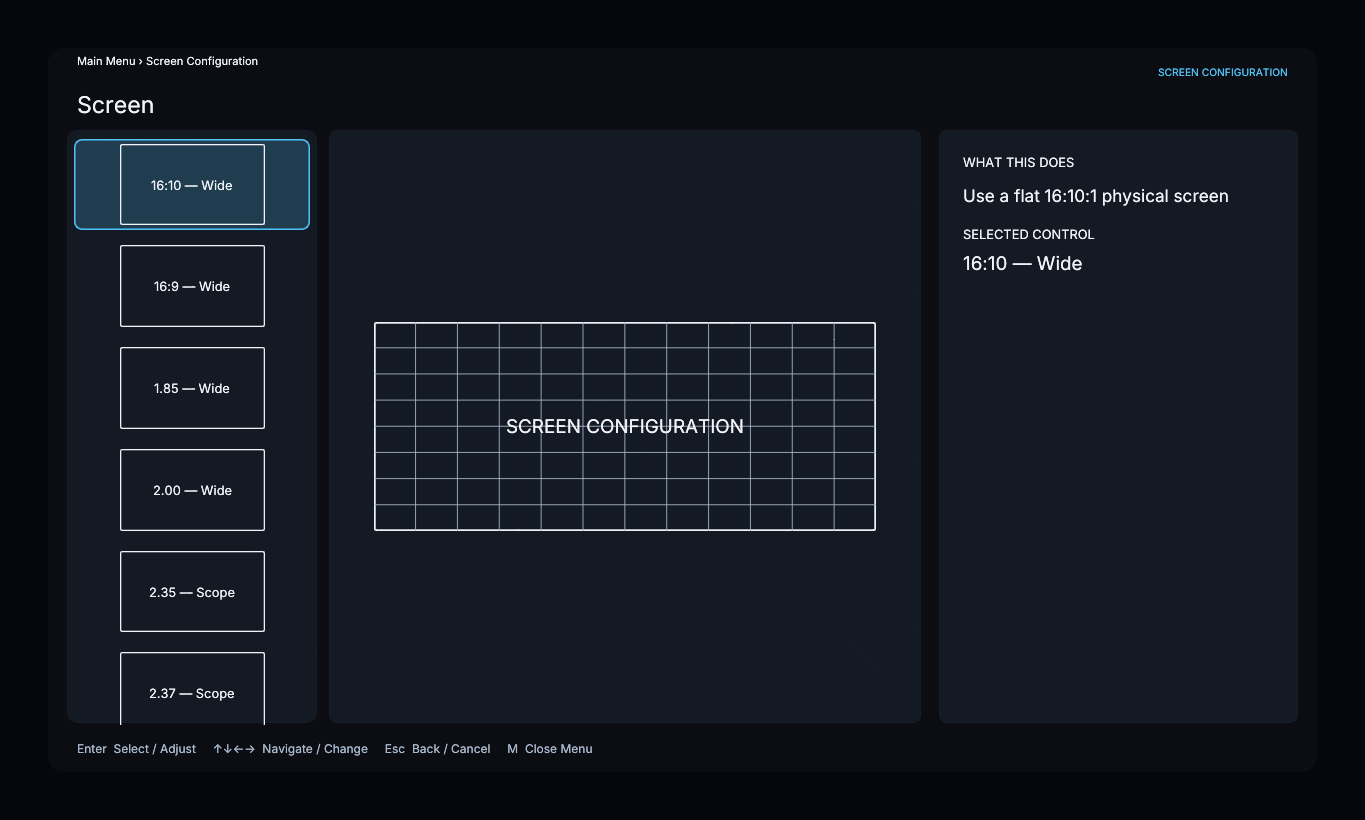Choose the 2.35 — Scope format
Viewport: 1365px width, 820px height.
[192, 592]
